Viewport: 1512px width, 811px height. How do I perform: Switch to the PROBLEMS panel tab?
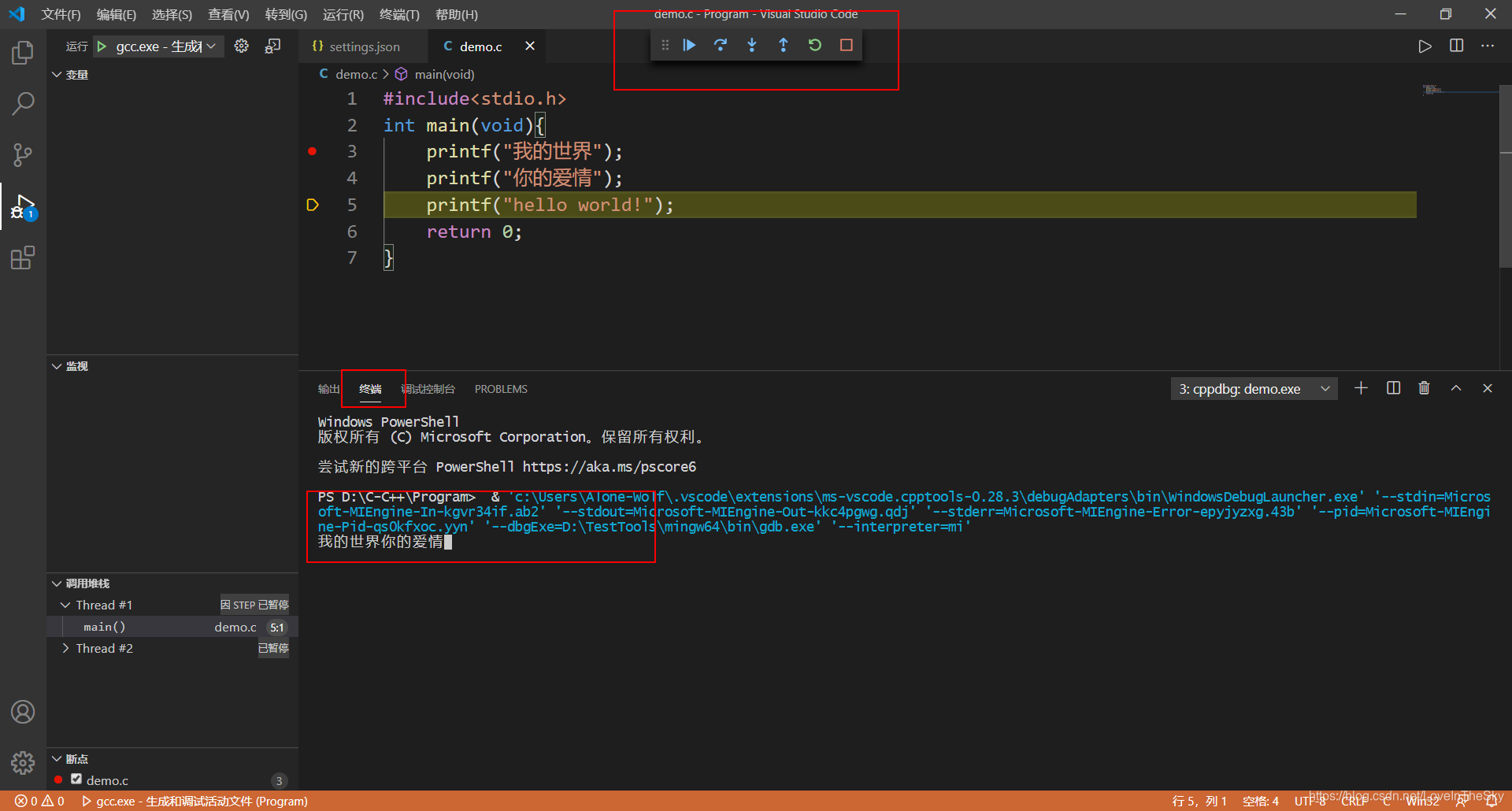pos(501,389)
